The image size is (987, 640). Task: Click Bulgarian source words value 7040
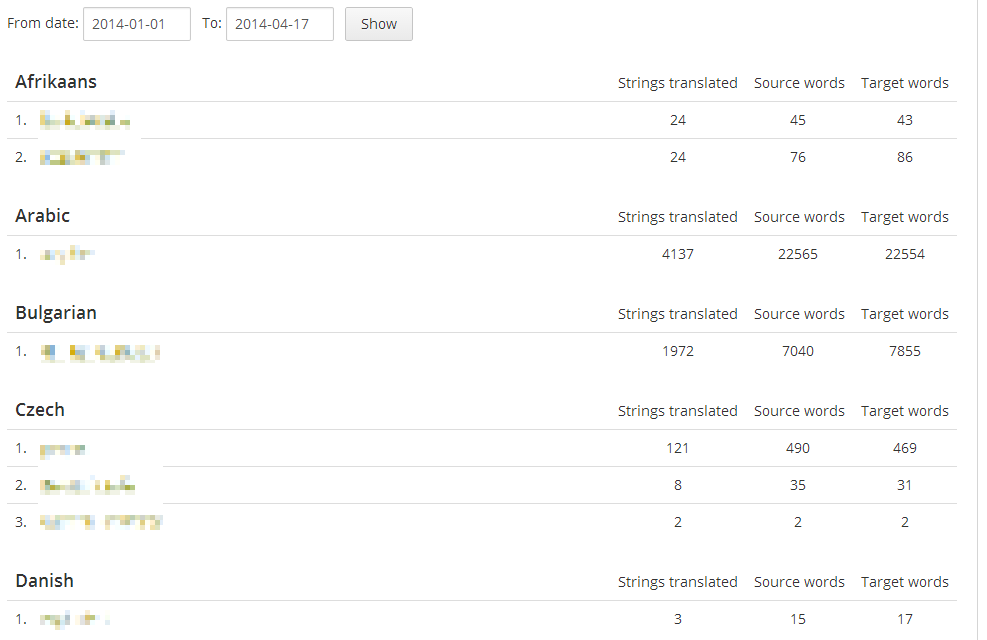[798, 351]
